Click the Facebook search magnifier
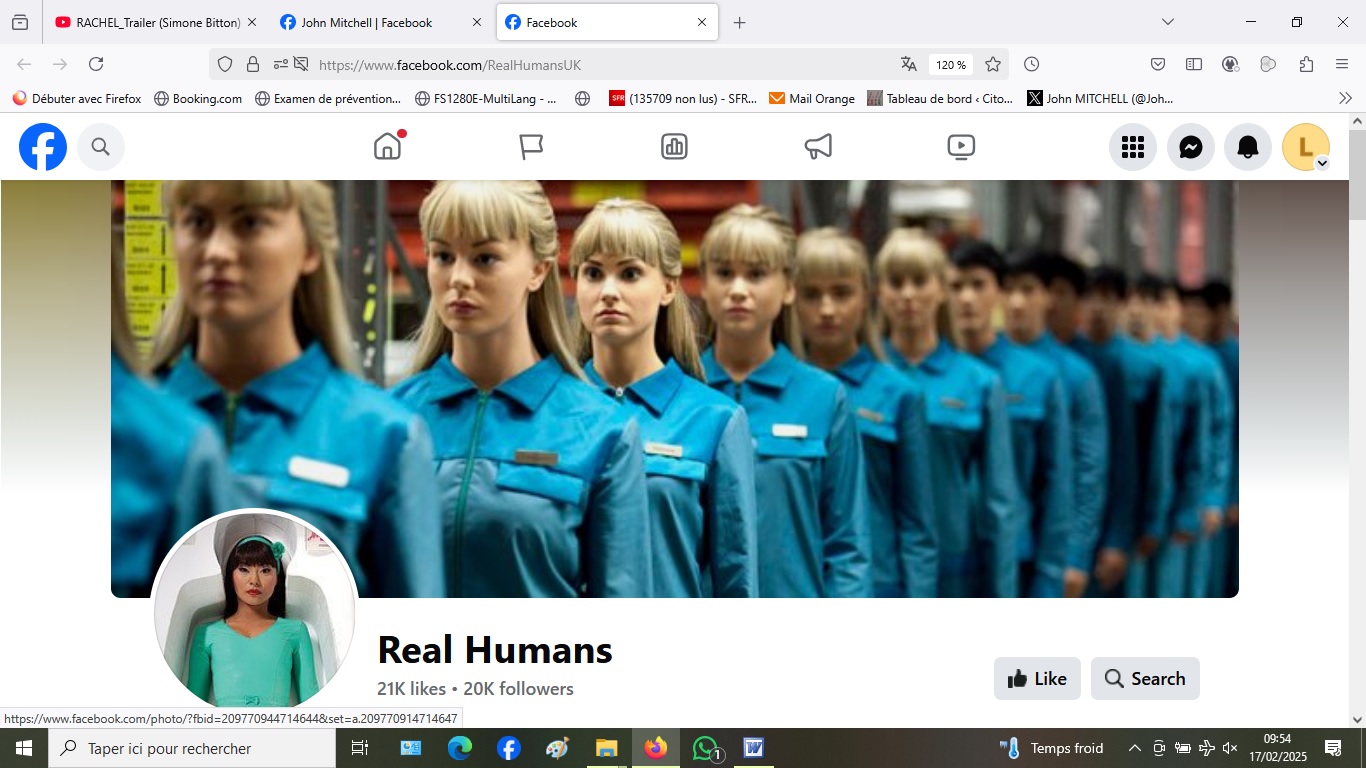This screenshot has height=768, width=1366. click(x=100, y=147)
